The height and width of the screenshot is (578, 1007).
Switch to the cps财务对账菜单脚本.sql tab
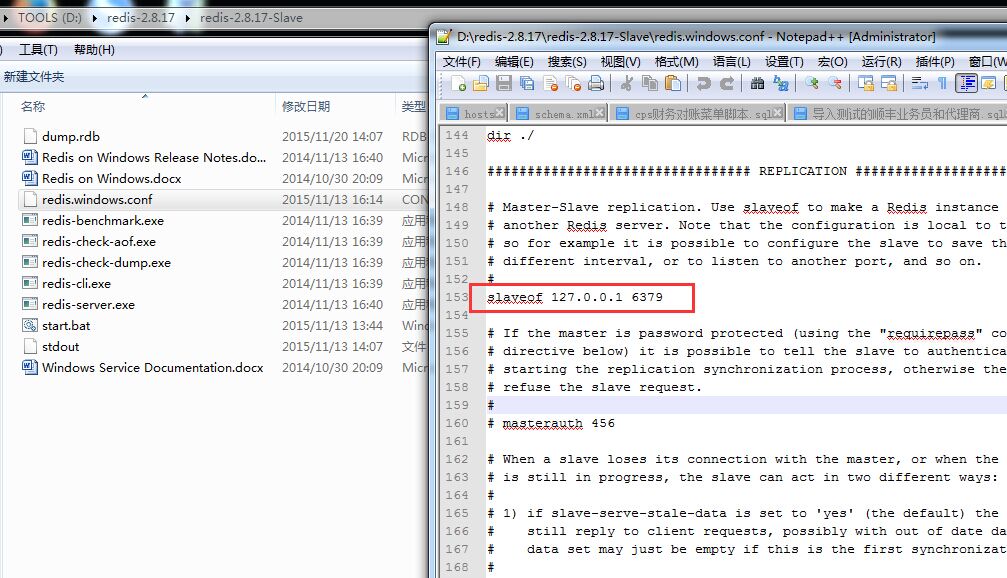[x=698, y=114]
